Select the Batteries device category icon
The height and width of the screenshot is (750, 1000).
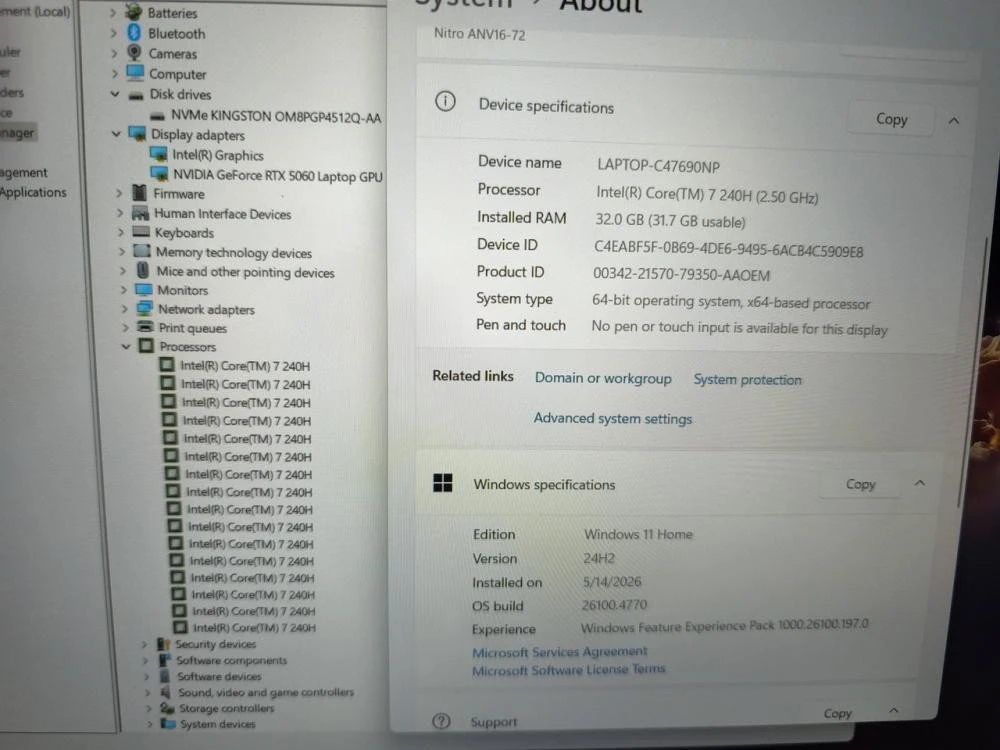point(134,12)
